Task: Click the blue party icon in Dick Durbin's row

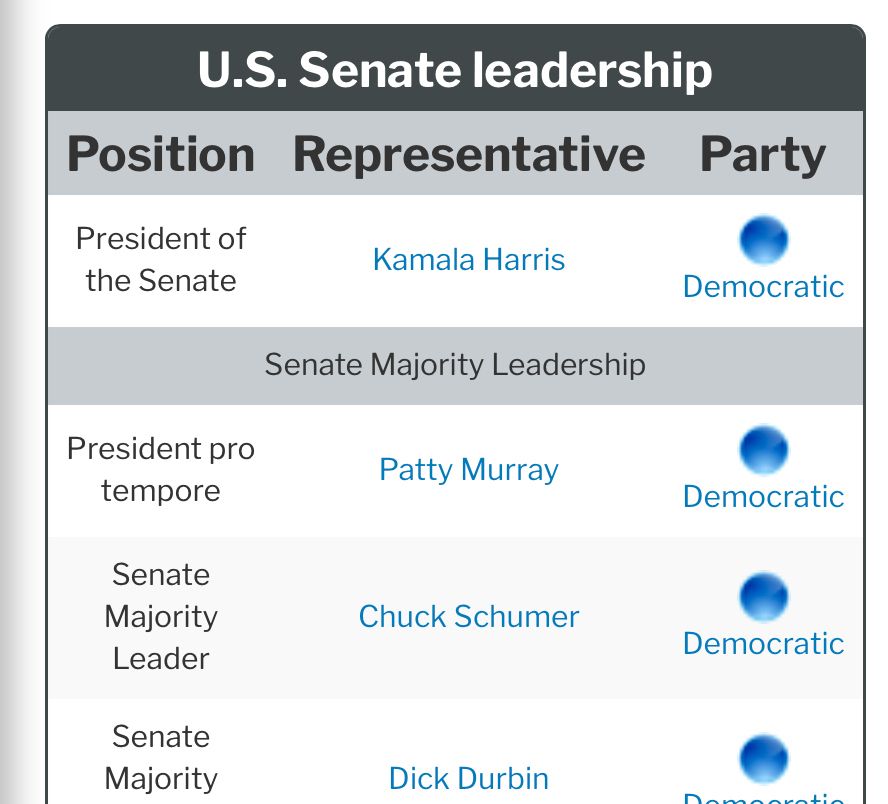Action: [x=763, y=759]
